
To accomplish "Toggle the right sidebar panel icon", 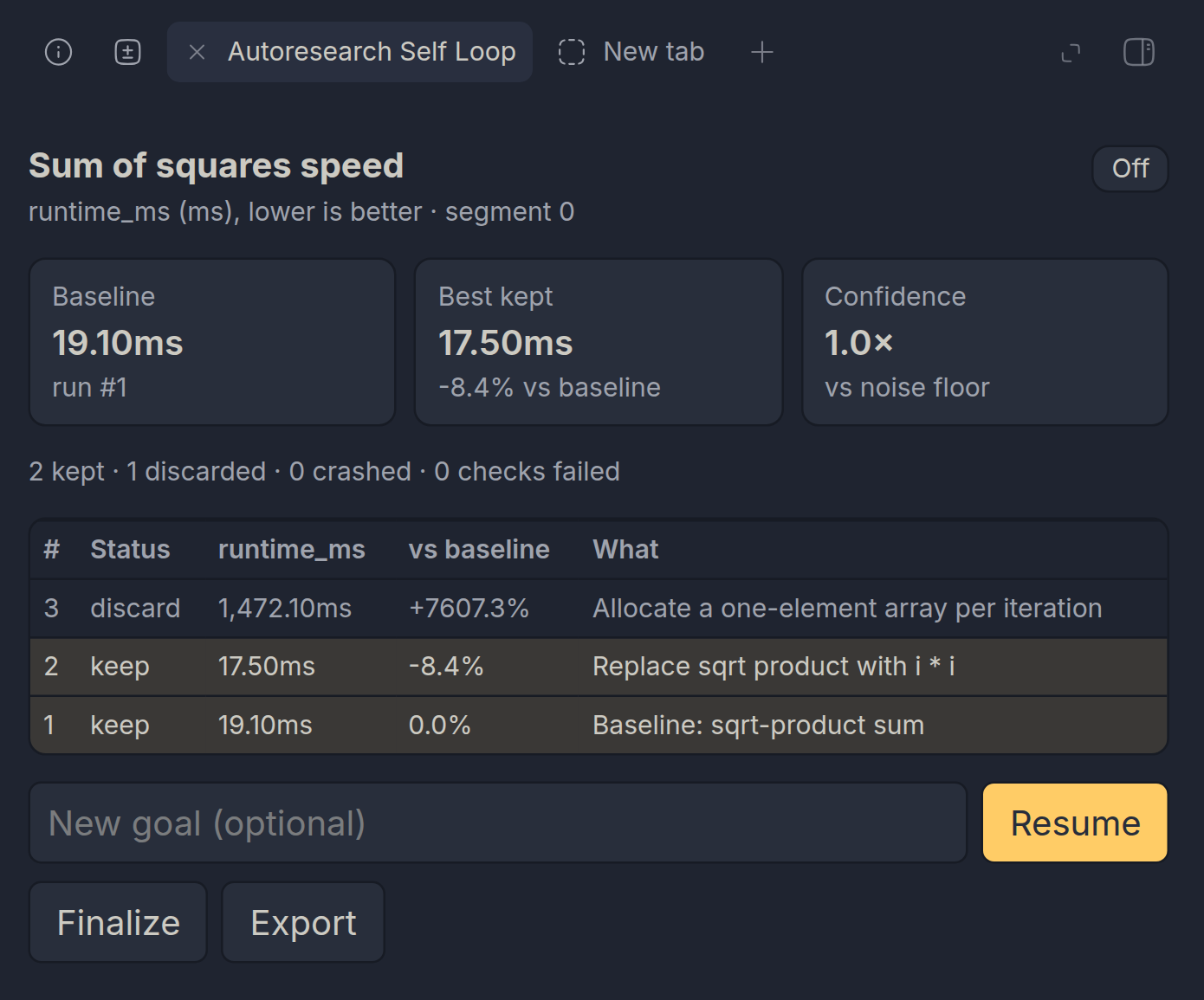I will tap(1139, 52).
